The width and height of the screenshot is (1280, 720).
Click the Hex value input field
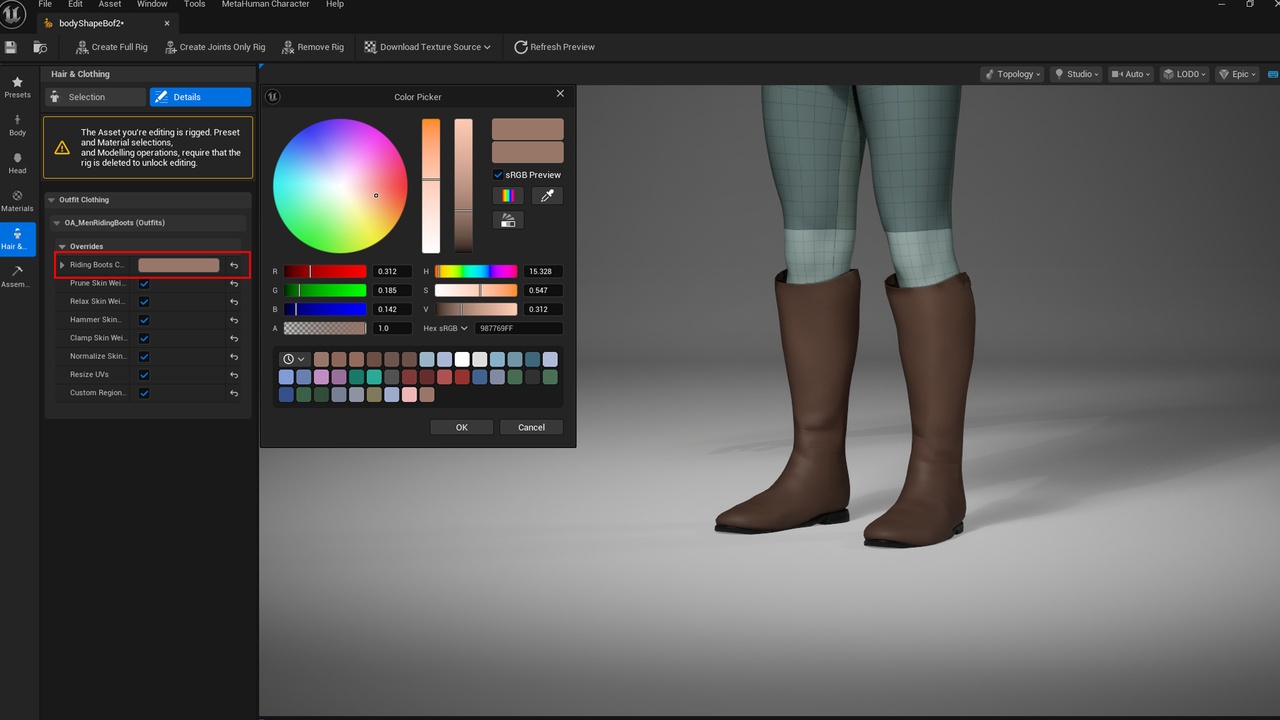tap(518, 328)
